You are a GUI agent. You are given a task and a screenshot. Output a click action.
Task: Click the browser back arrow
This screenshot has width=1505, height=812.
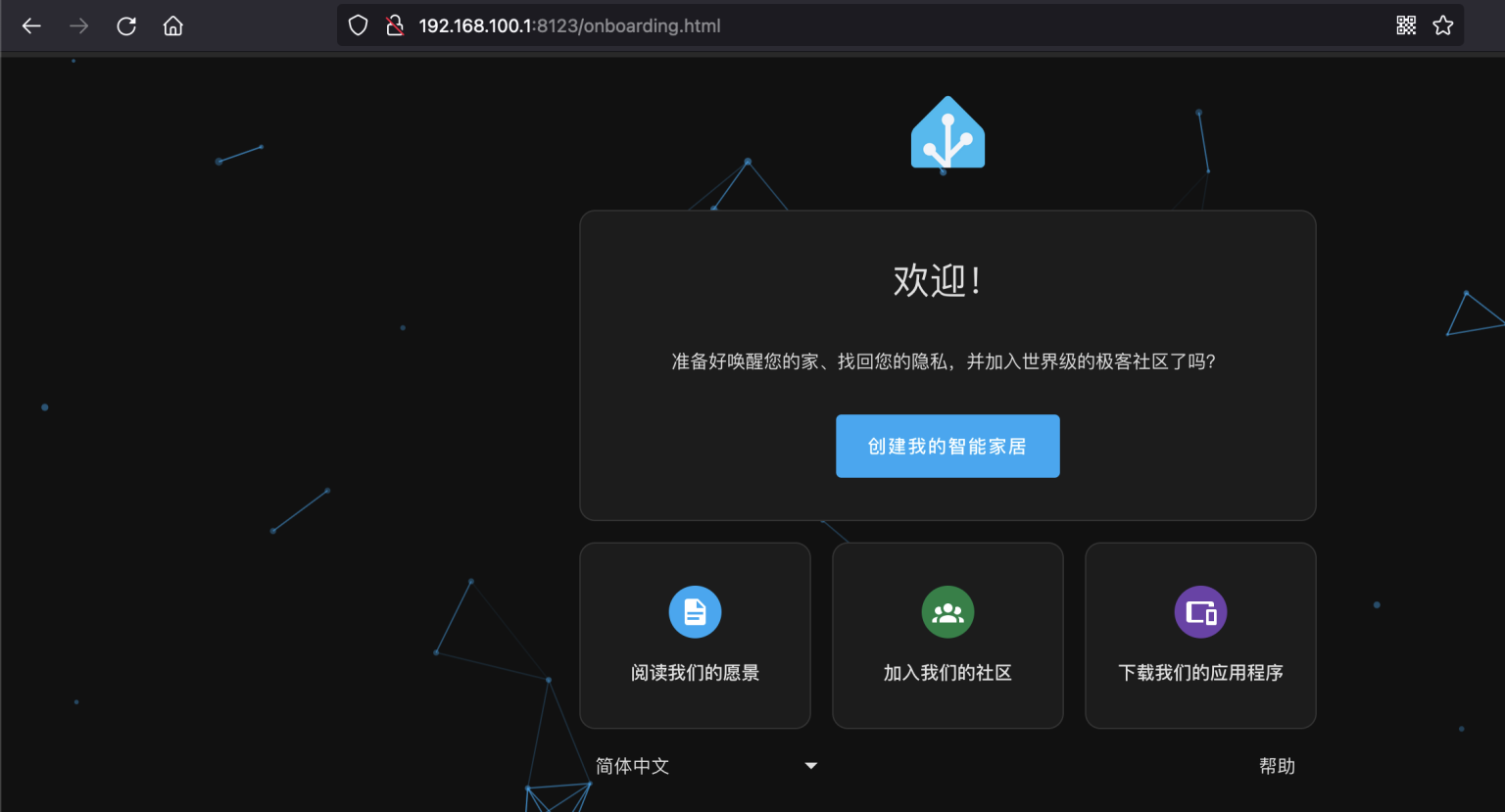point(31,26)
